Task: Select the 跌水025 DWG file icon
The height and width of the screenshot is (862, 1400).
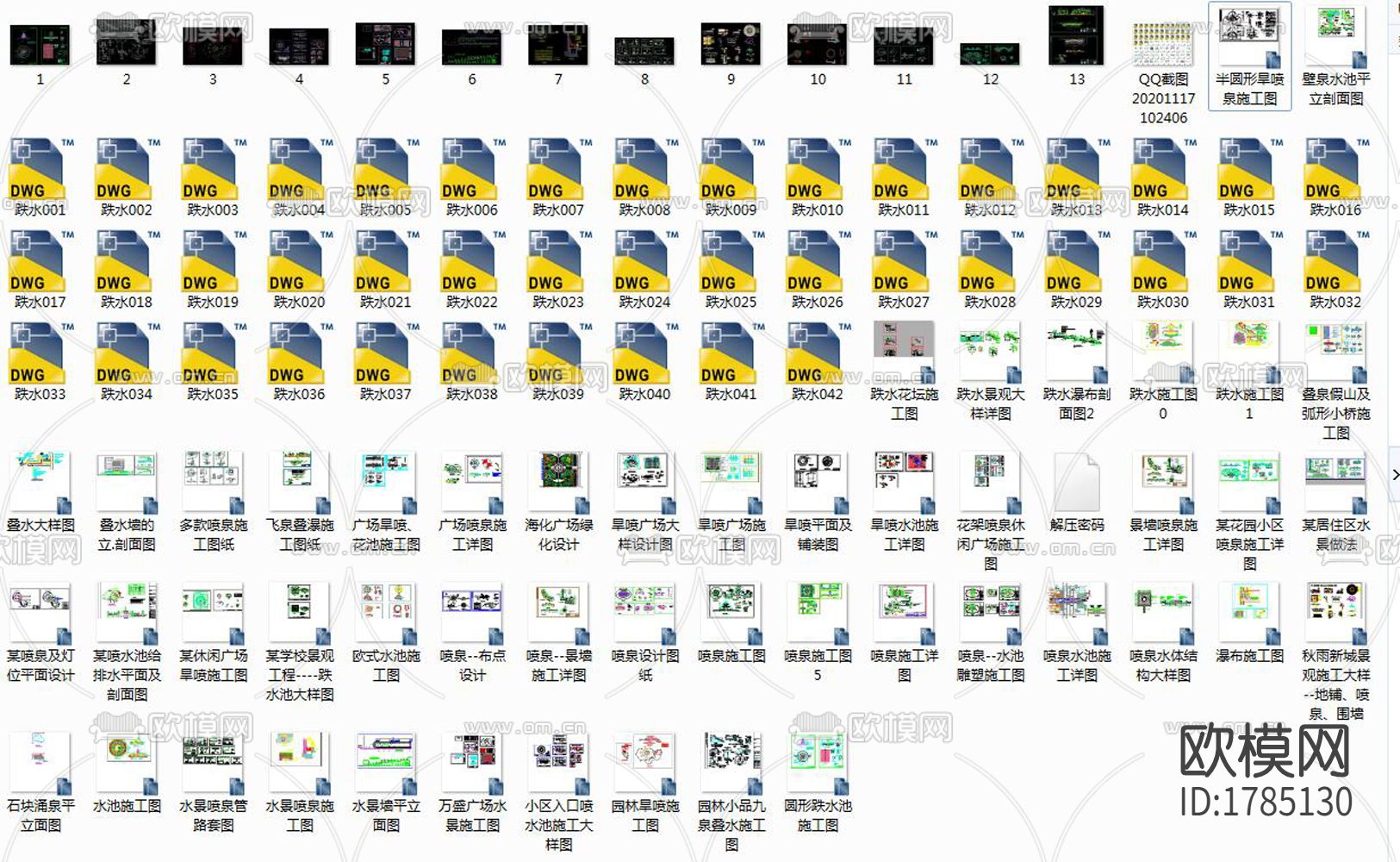Action: pos(731,261)
